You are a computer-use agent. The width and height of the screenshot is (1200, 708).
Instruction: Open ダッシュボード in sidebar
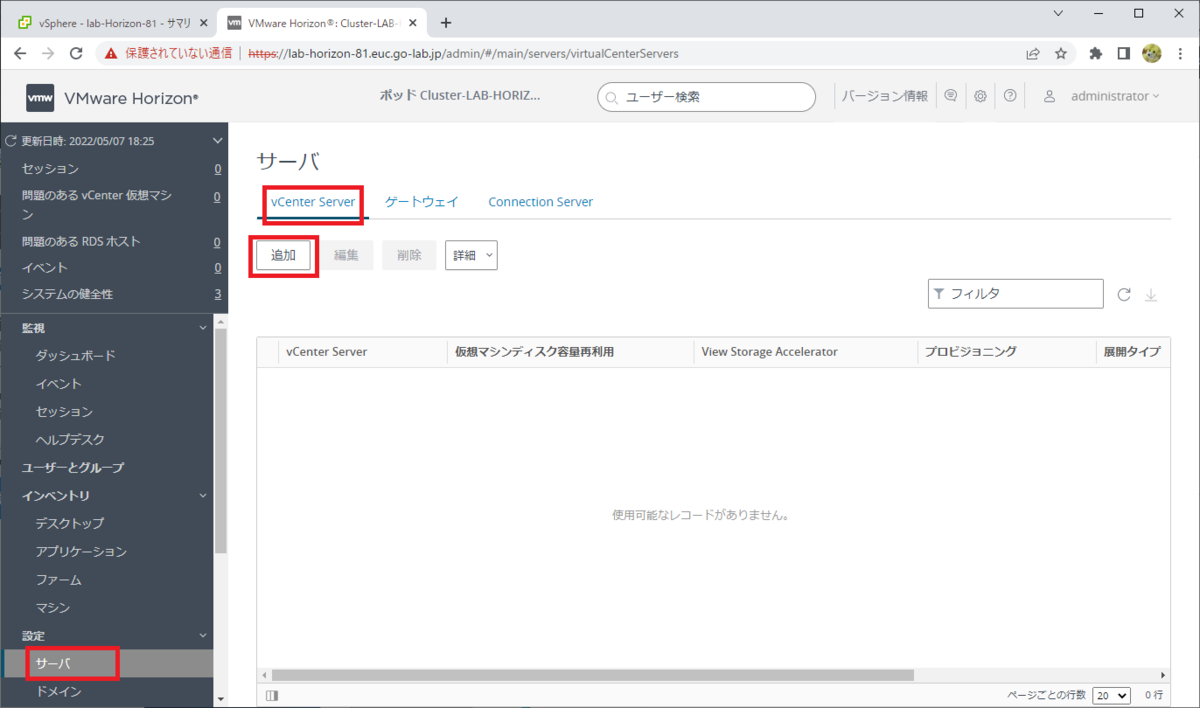coord(76,355)
